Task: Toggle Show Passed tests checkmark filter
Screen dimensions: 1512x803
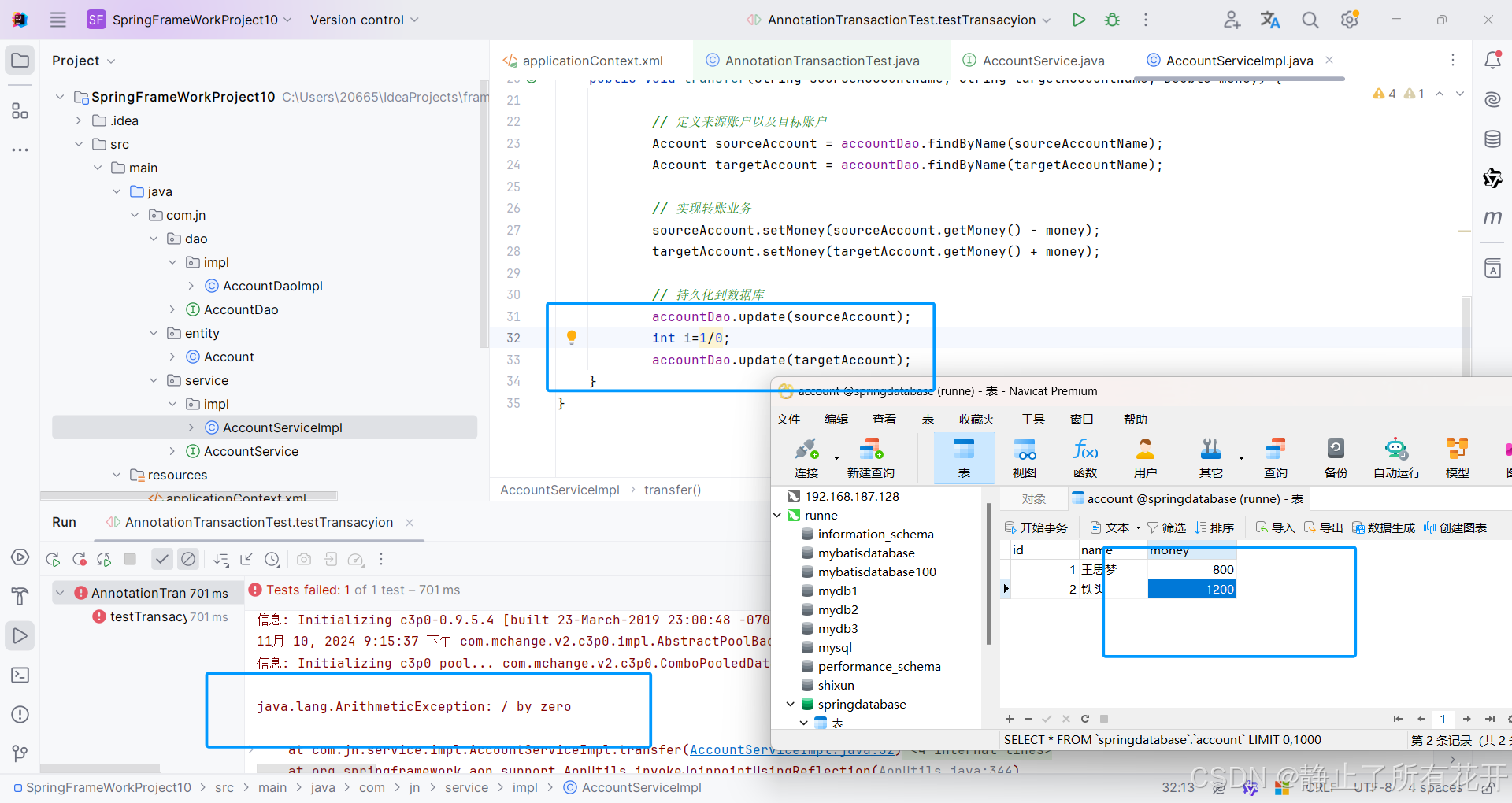Action: click(162, 559)
